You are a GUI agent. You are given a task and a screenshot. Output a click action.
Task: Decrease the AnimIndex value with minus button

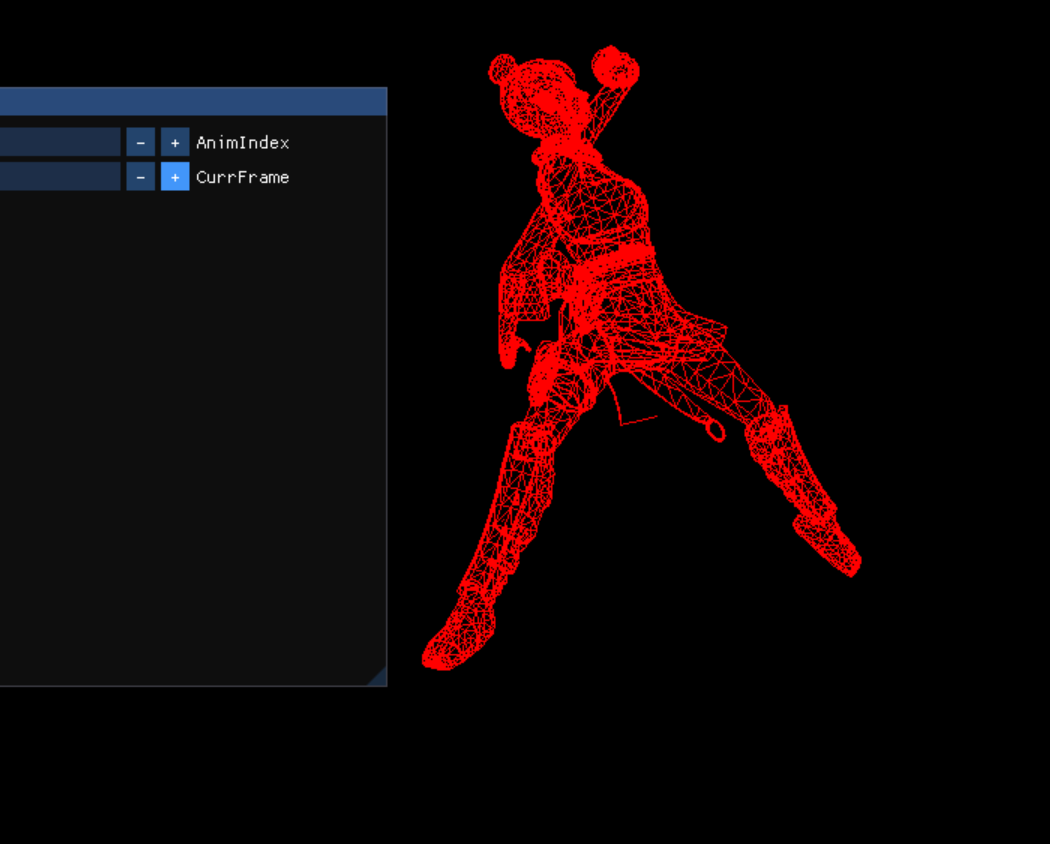click(141, 142)
